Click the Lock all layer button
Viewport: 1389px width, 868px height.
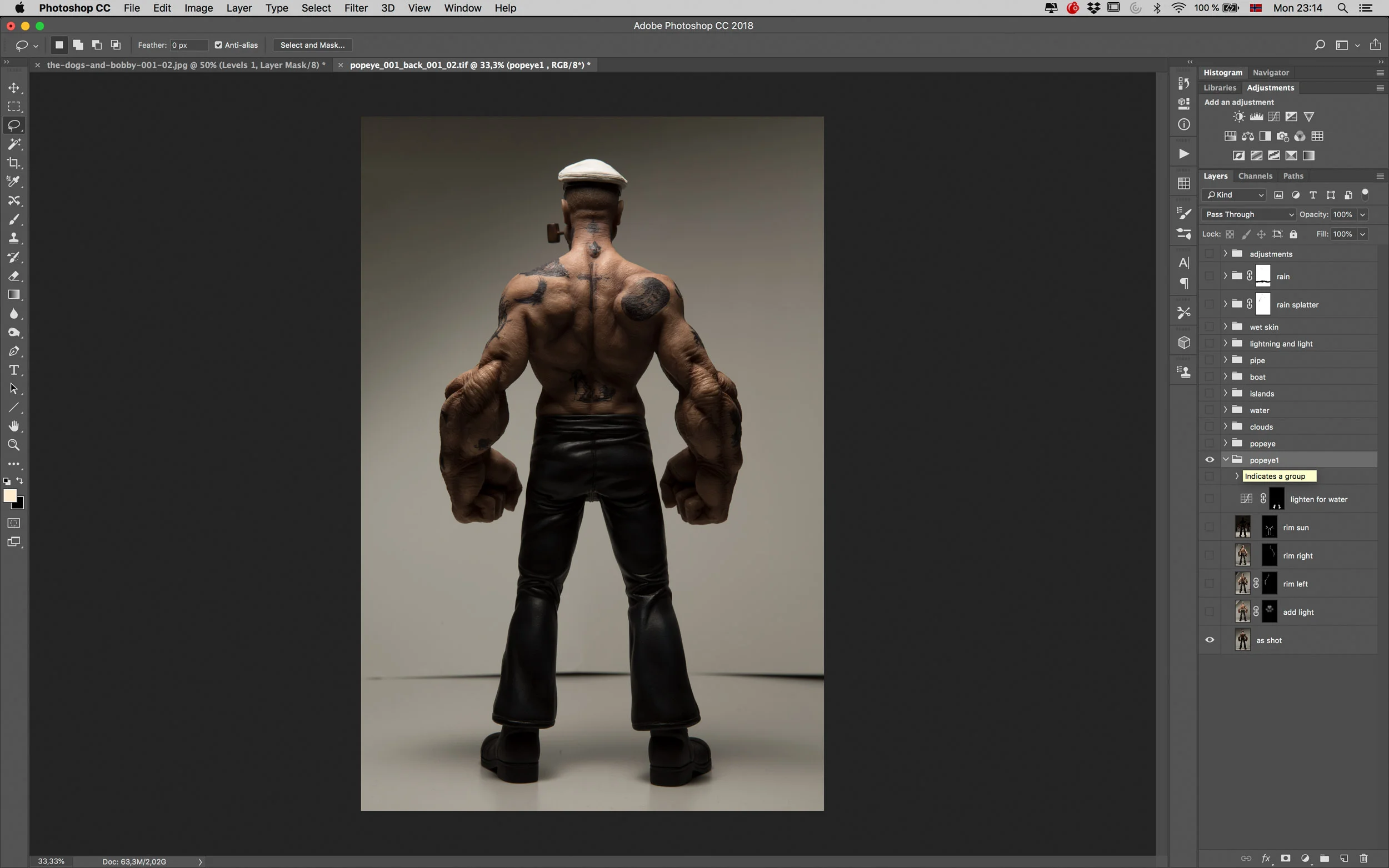coord(1293,234)
